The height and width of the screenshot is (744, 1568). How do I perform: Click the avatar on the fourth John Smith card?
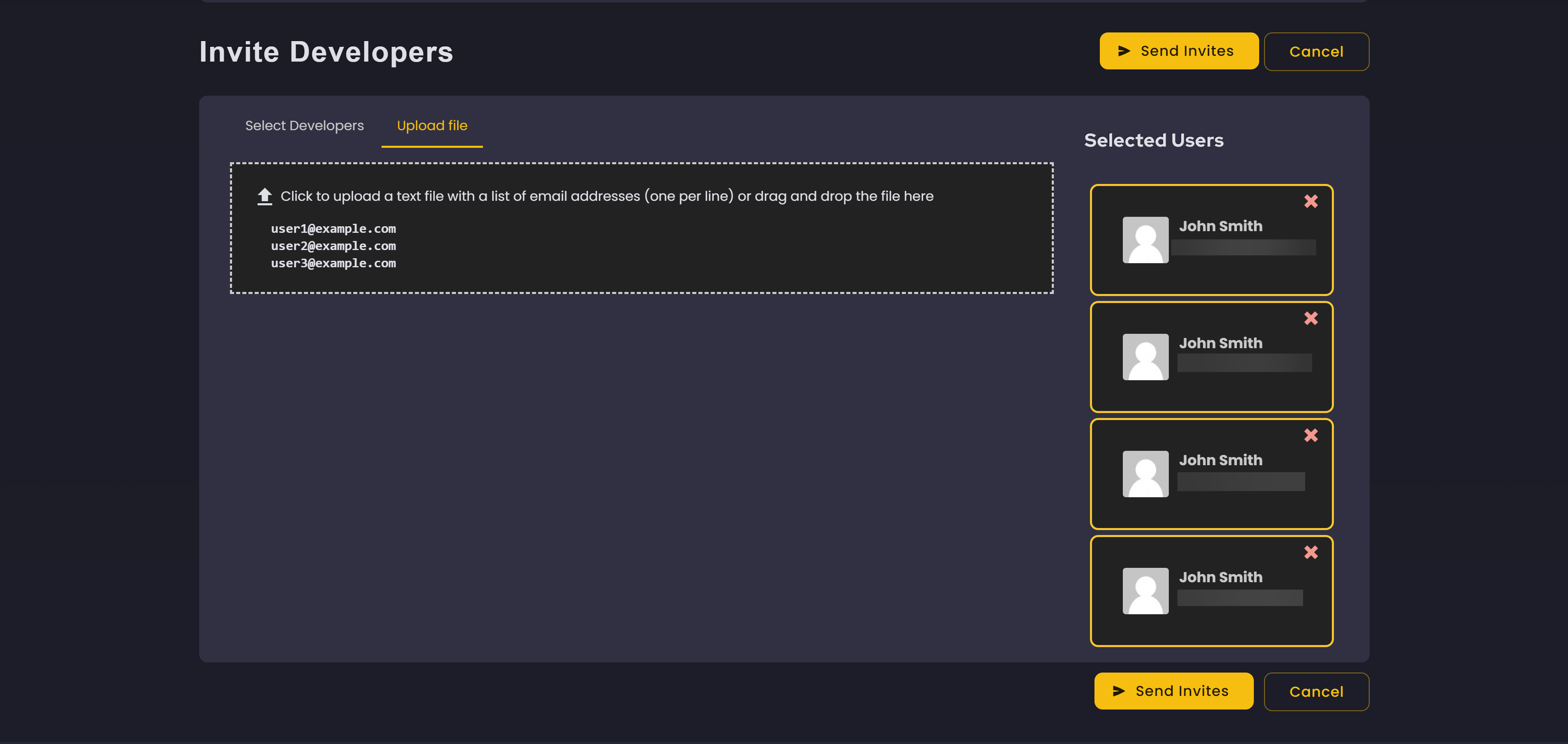pyautogui.click(x=1145, y=591)
